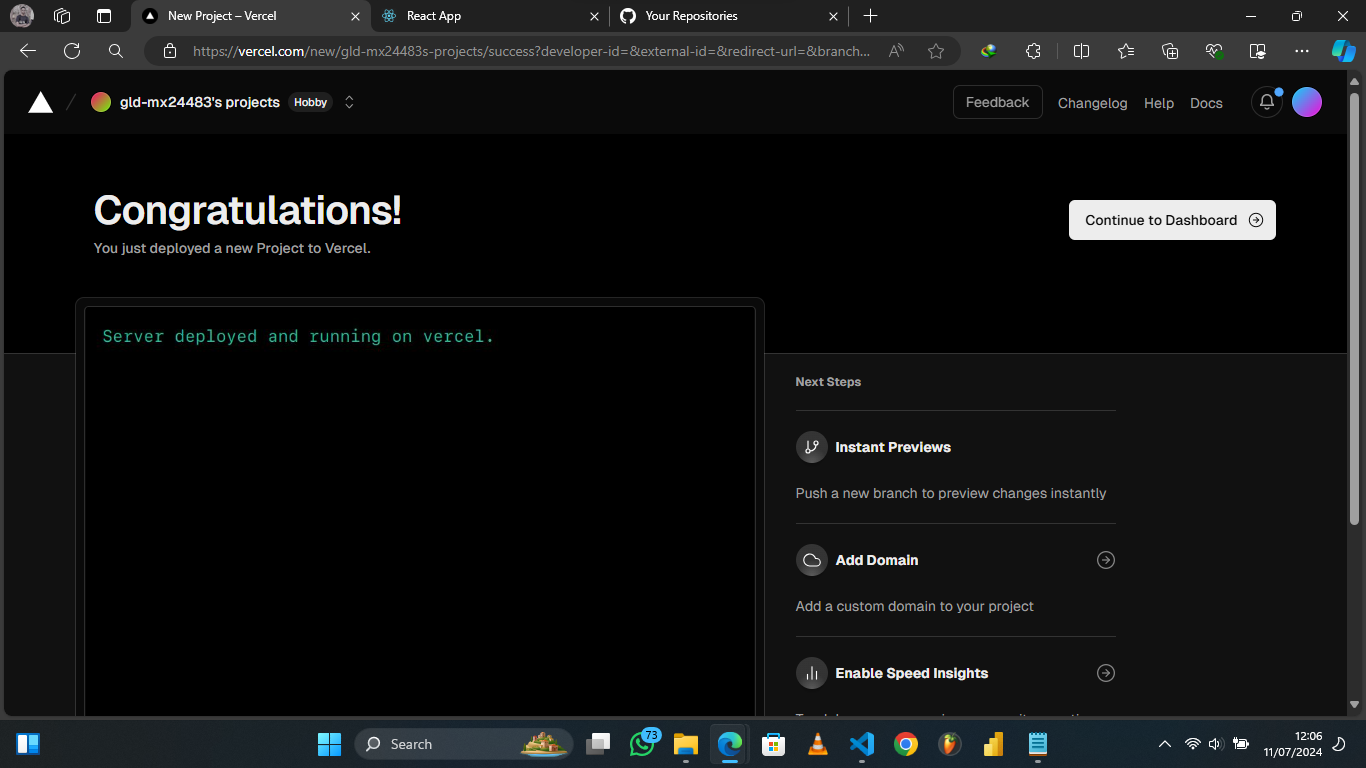Image resolution: width=1366 pixels, height=768 pixels.
Task: Open the notifications bell icon
Action: pos(1266,101)
